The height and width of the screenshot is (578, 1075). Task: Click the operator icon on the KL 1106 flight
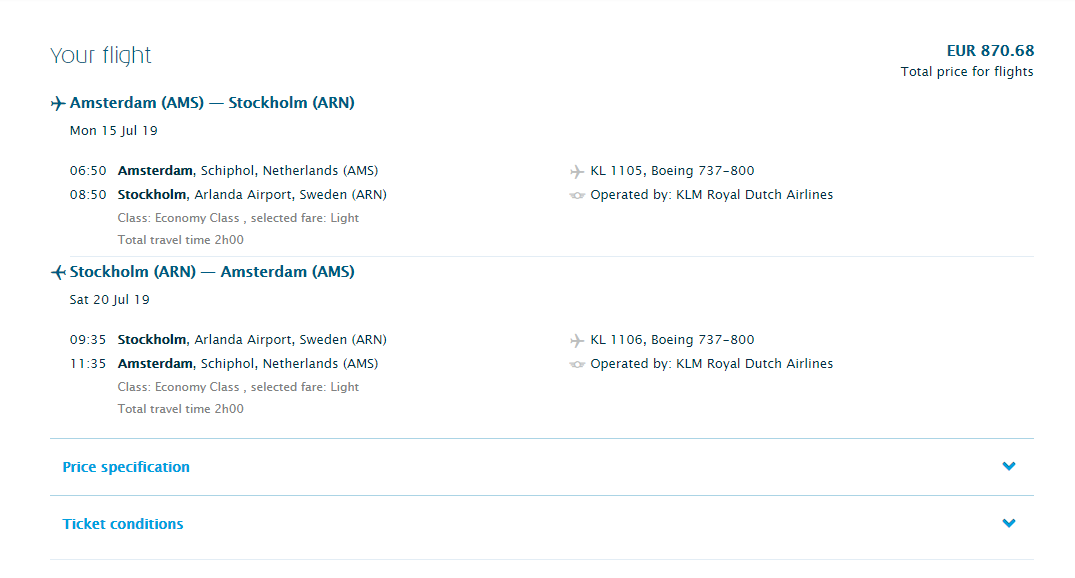pyautogui.click(x=577, y=364)
